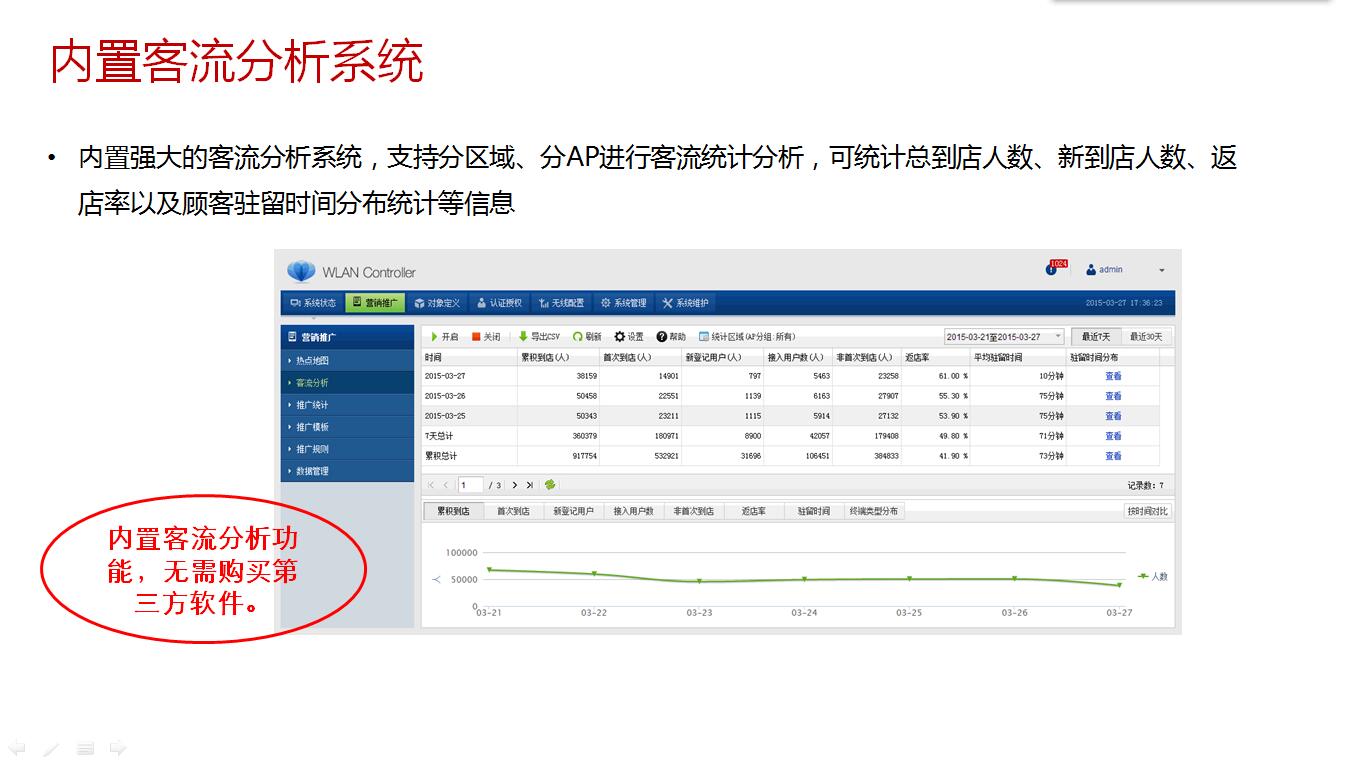
Task: Export data with 导出CSV icon
Action: pos(523,337)
